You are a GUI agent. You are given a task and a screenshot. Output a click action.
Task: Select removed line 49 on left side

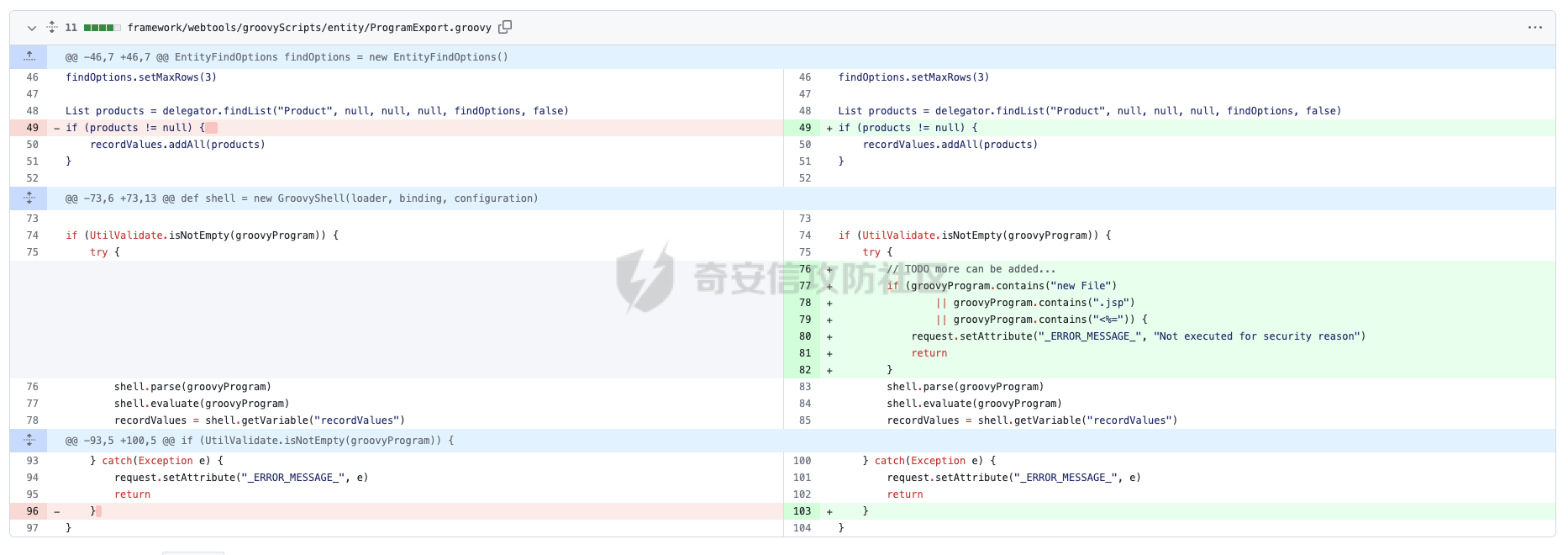(x=33, y=128)
